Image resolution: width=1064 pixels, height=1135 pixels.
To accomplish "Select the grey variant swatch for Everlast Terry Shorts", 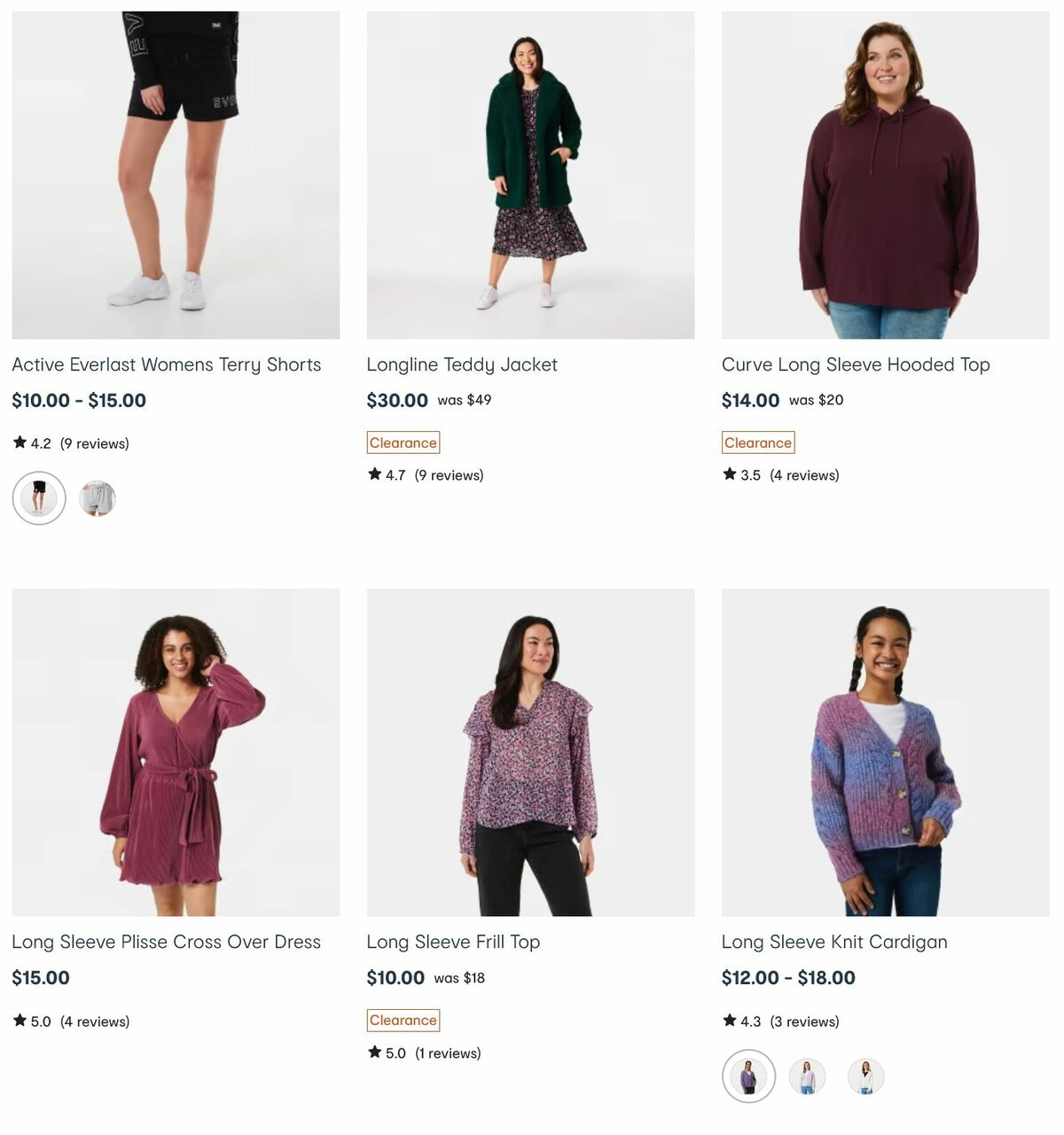I will (x=98, y=498).
